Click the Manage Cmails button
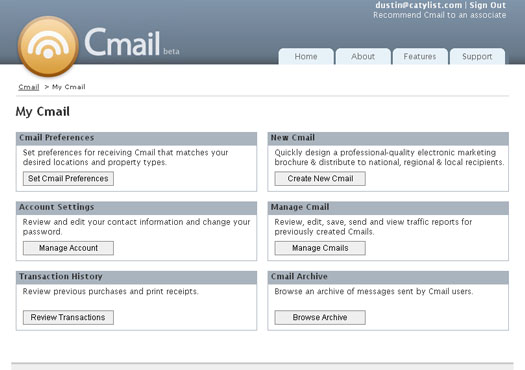The width and height of the screenshot is (525, 370). 320,248
